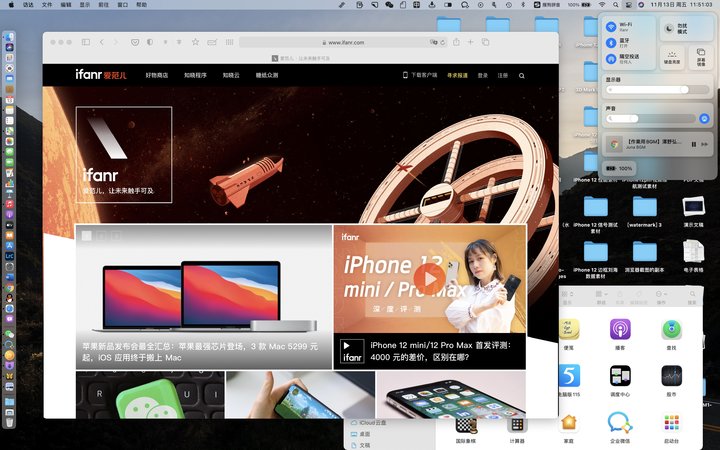
Task: Toggle the Safari sidebar button
Action: (x=85, y=42)
